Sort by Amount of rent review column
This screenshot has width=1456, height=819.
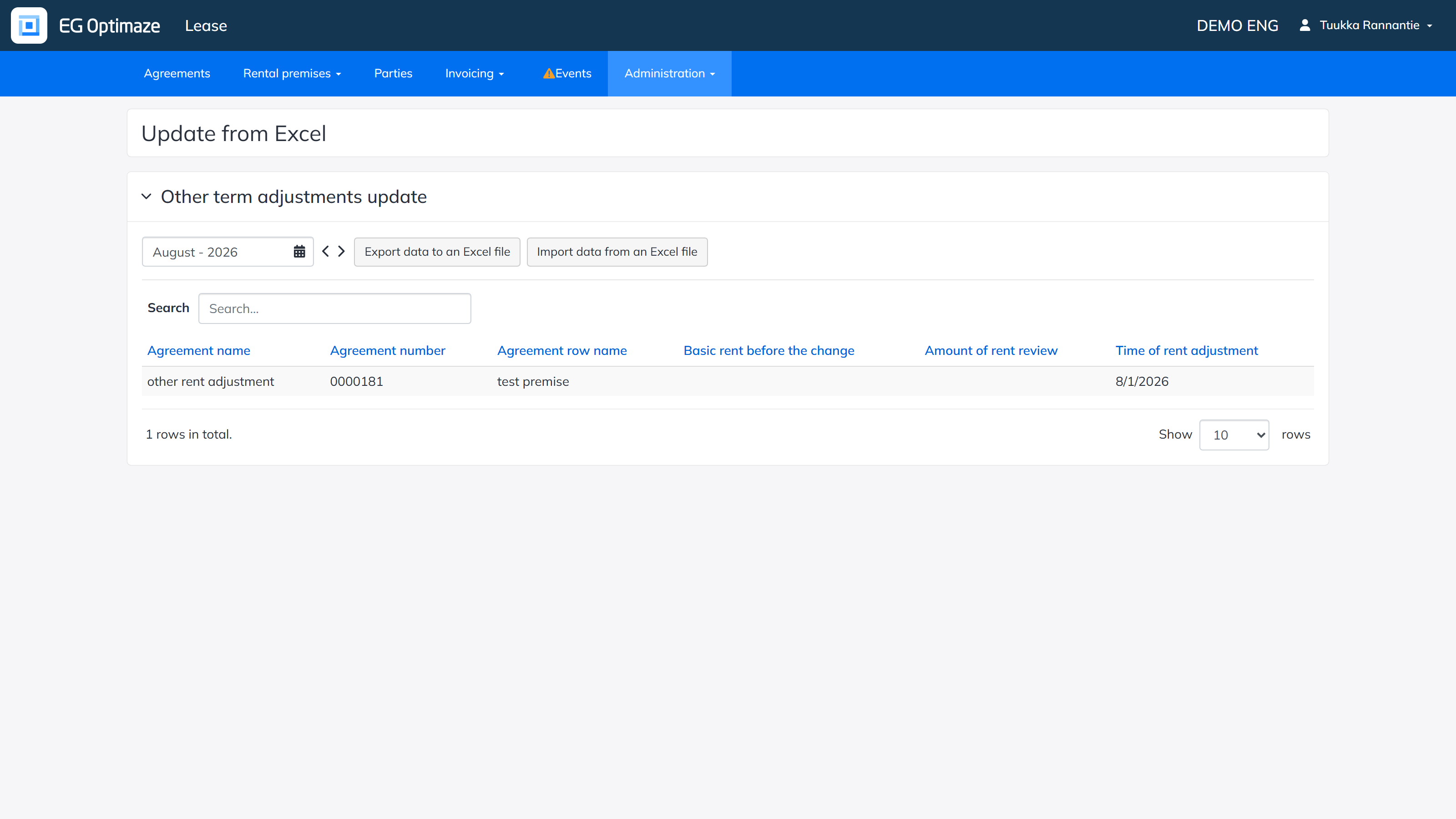tap(991, 350)
